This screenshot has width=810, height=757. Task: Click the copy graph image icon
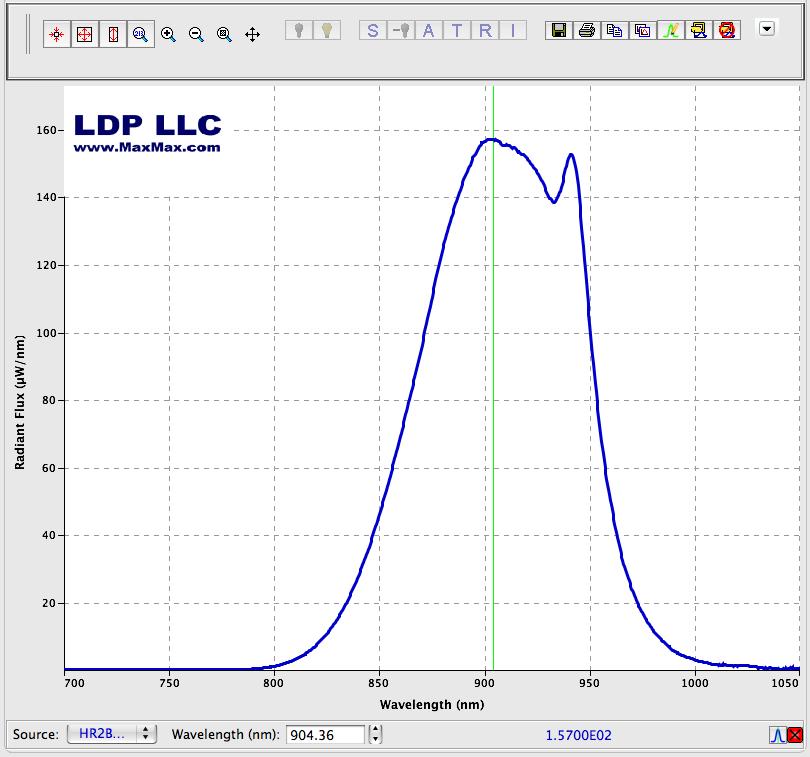pos(643,30)
